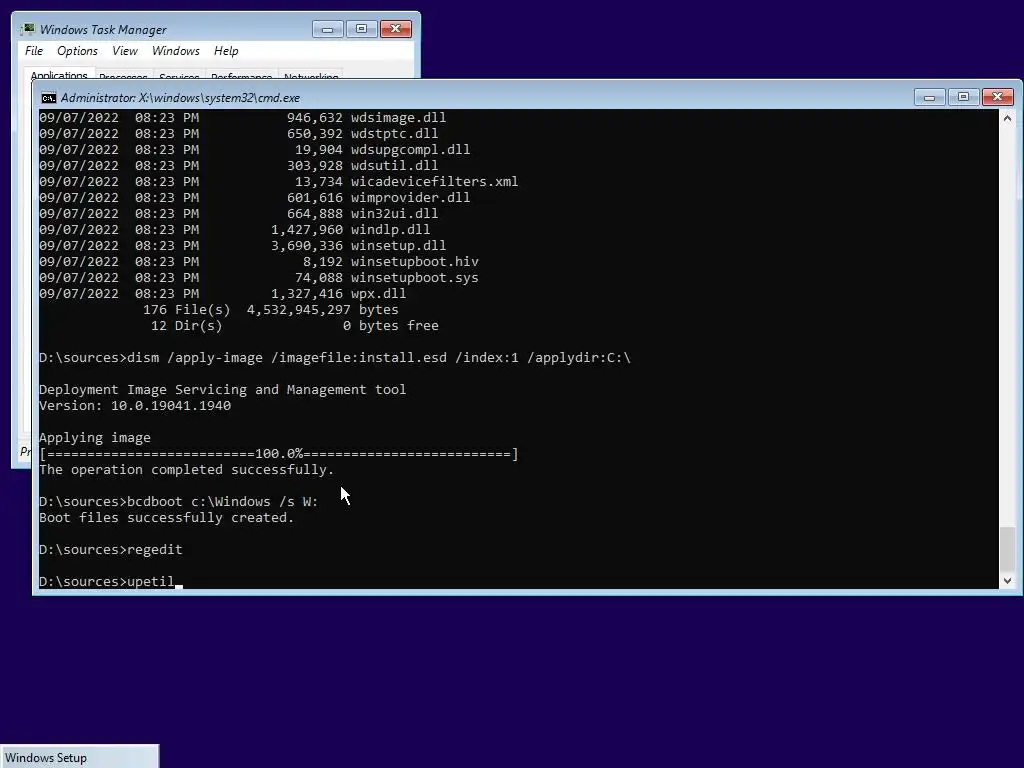The image size is (1024, 768).
Task: Open the File menu in Task Manager
Action: [34, 51]
